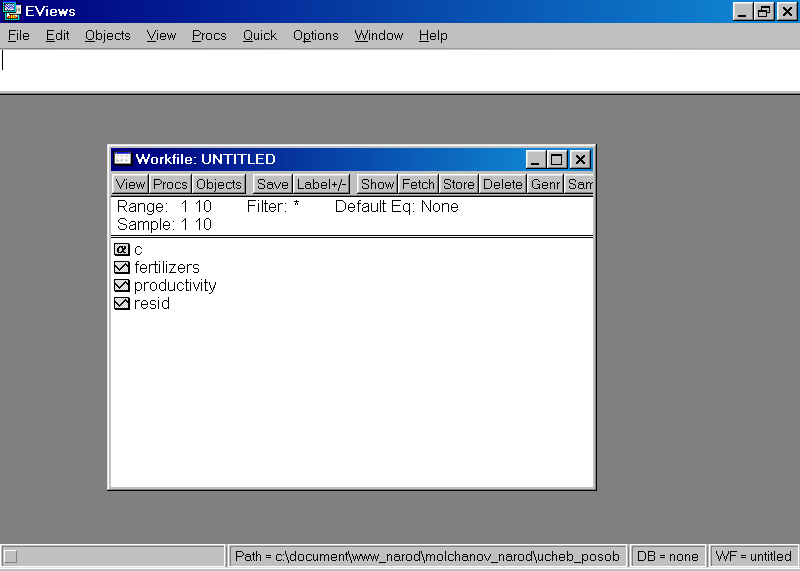Viewport: 800px width, 571px height.
Task: Open the Options menu
Action: [x=315, y=35]
